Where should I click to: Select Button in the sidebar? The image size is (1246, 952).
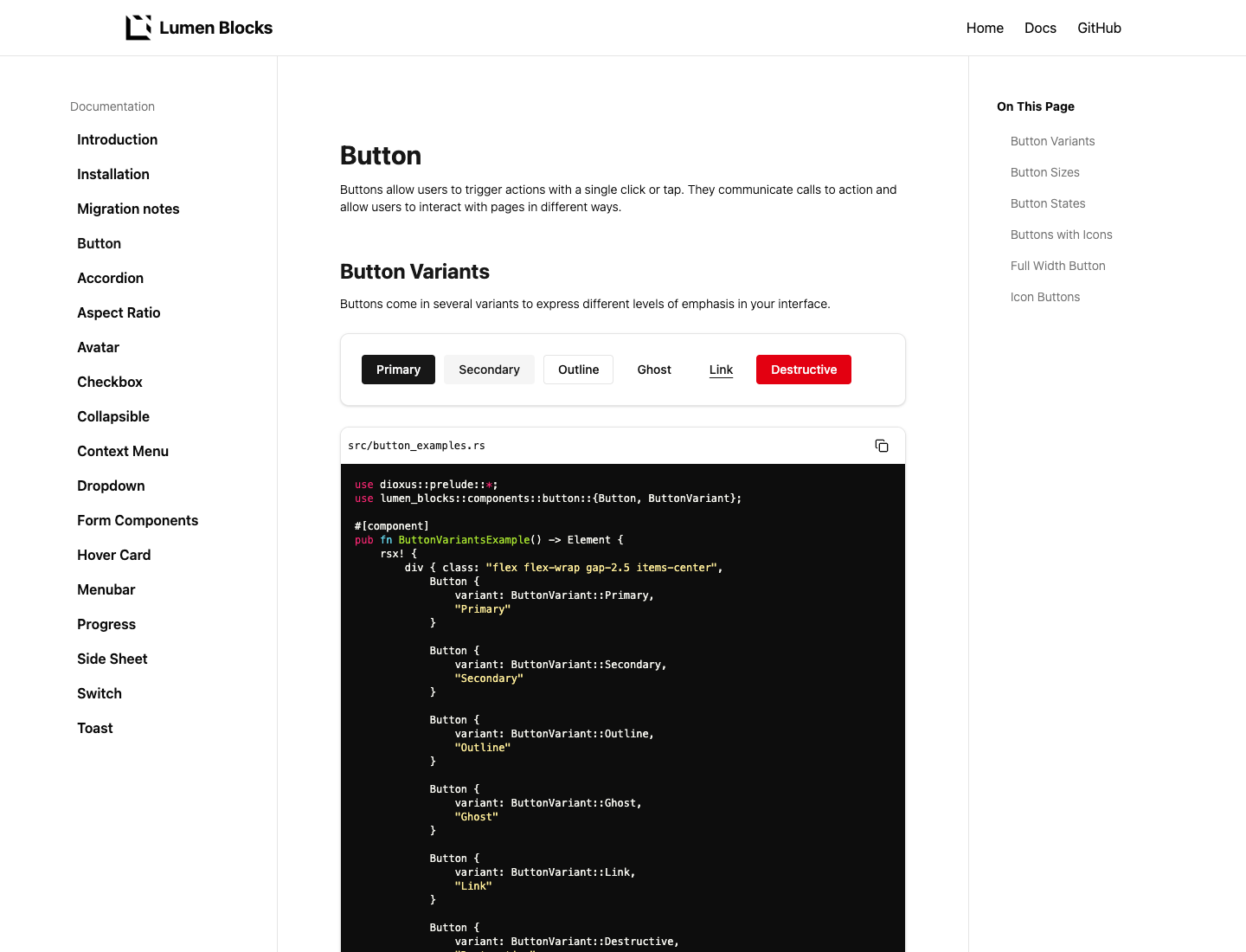(x=99, y=243)
